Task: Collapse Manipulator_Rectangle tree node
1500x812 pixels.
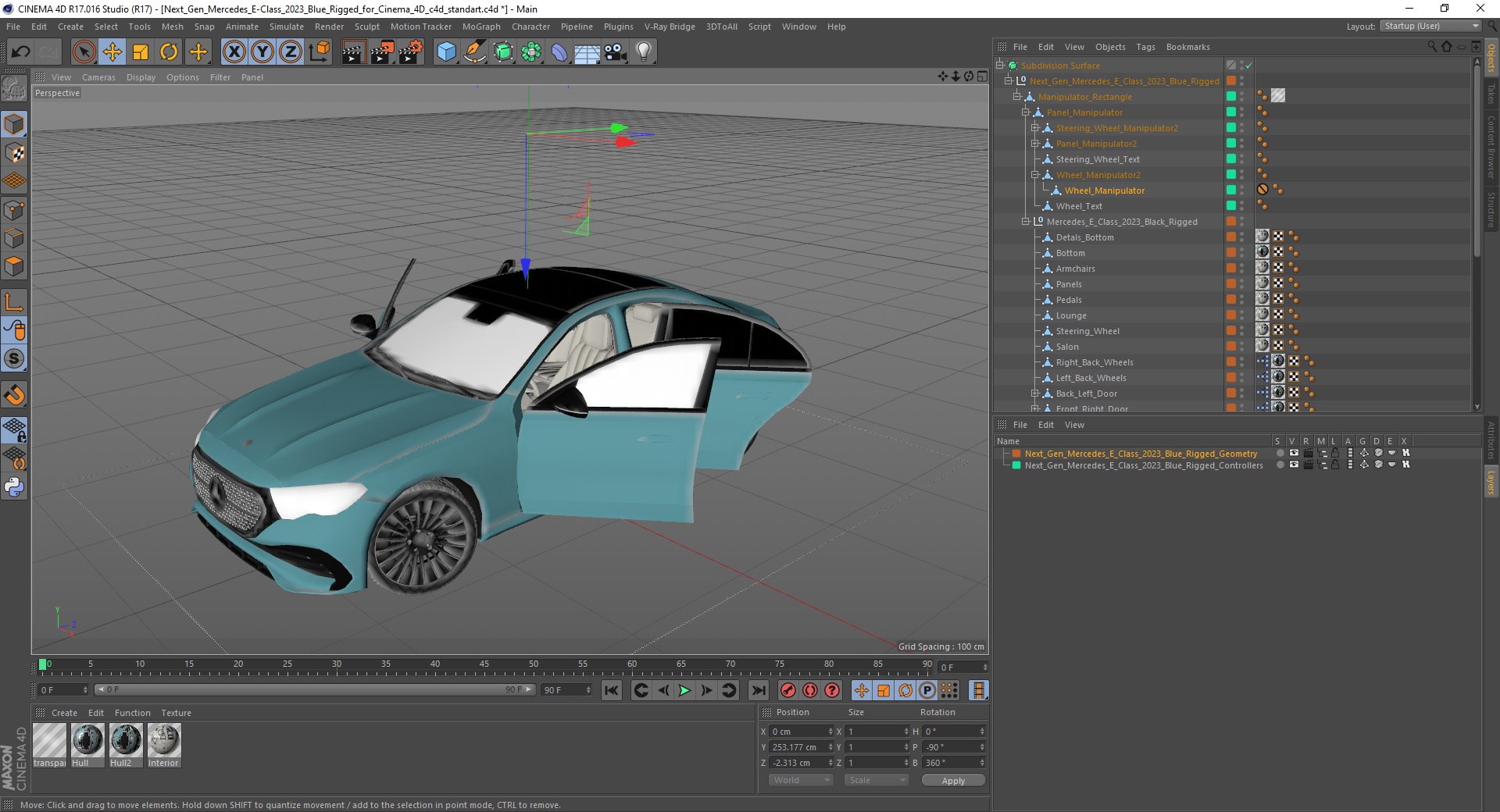Action: pyautogui.click(x=1017, y=97)
